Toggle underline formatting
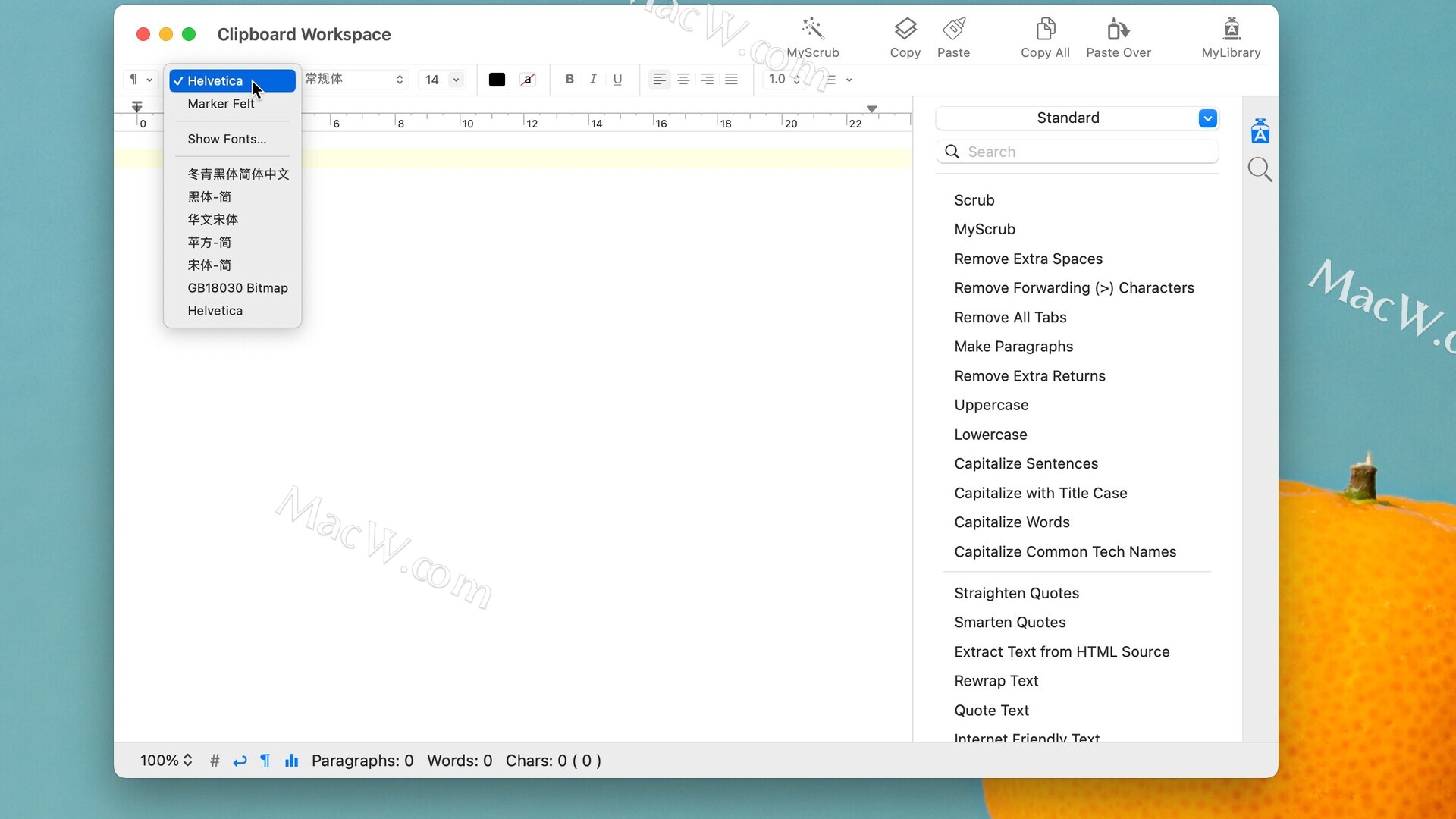Viewport: 1456px width, 819px height. coord(617,79)
